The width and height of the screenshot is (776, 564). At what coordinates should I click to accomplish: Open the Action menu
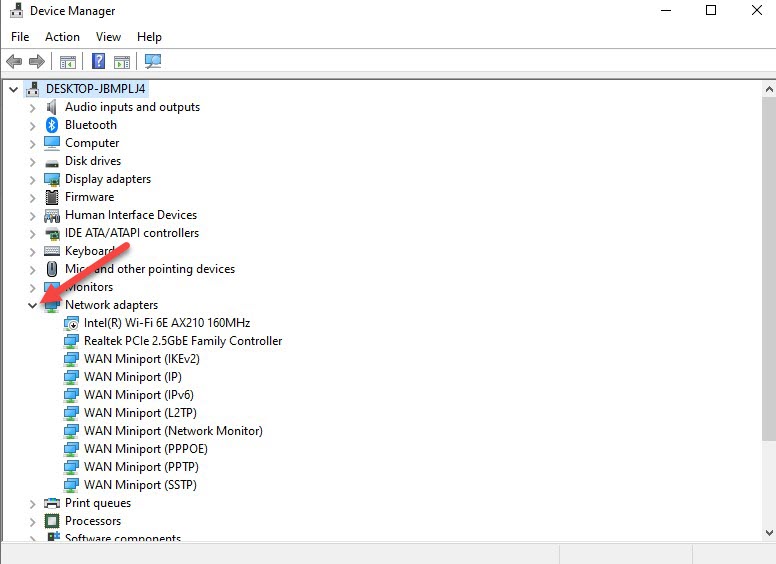tap(62, 37)
